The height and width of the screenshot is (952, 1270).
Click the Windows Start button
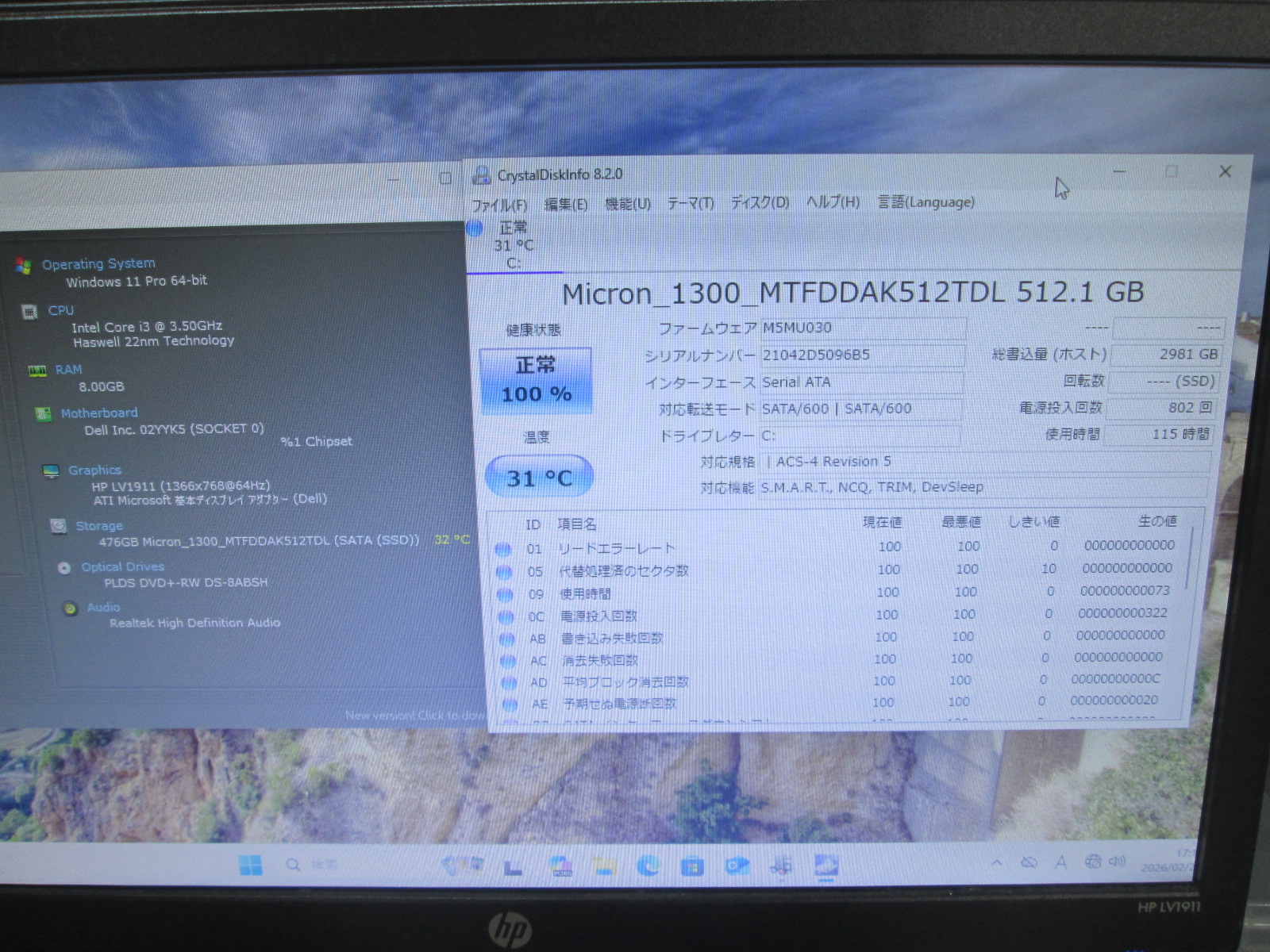click(251, 865)
